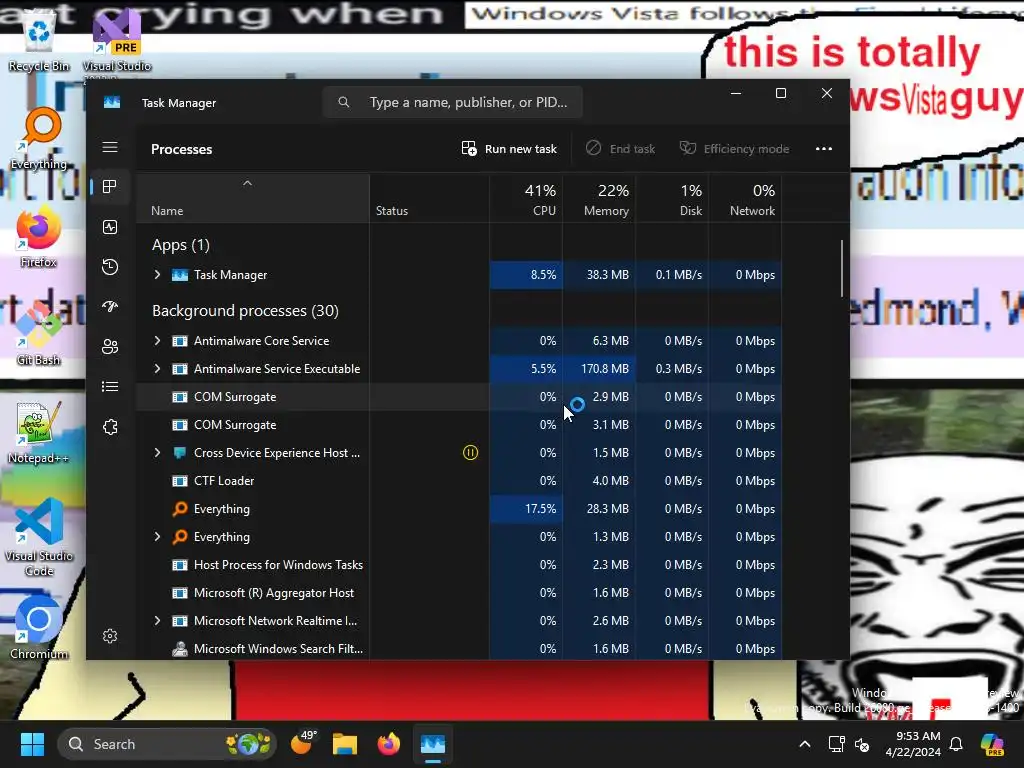Open Copilot Preview taskbar icon
1024x768 pixels.
pos(993,744)
